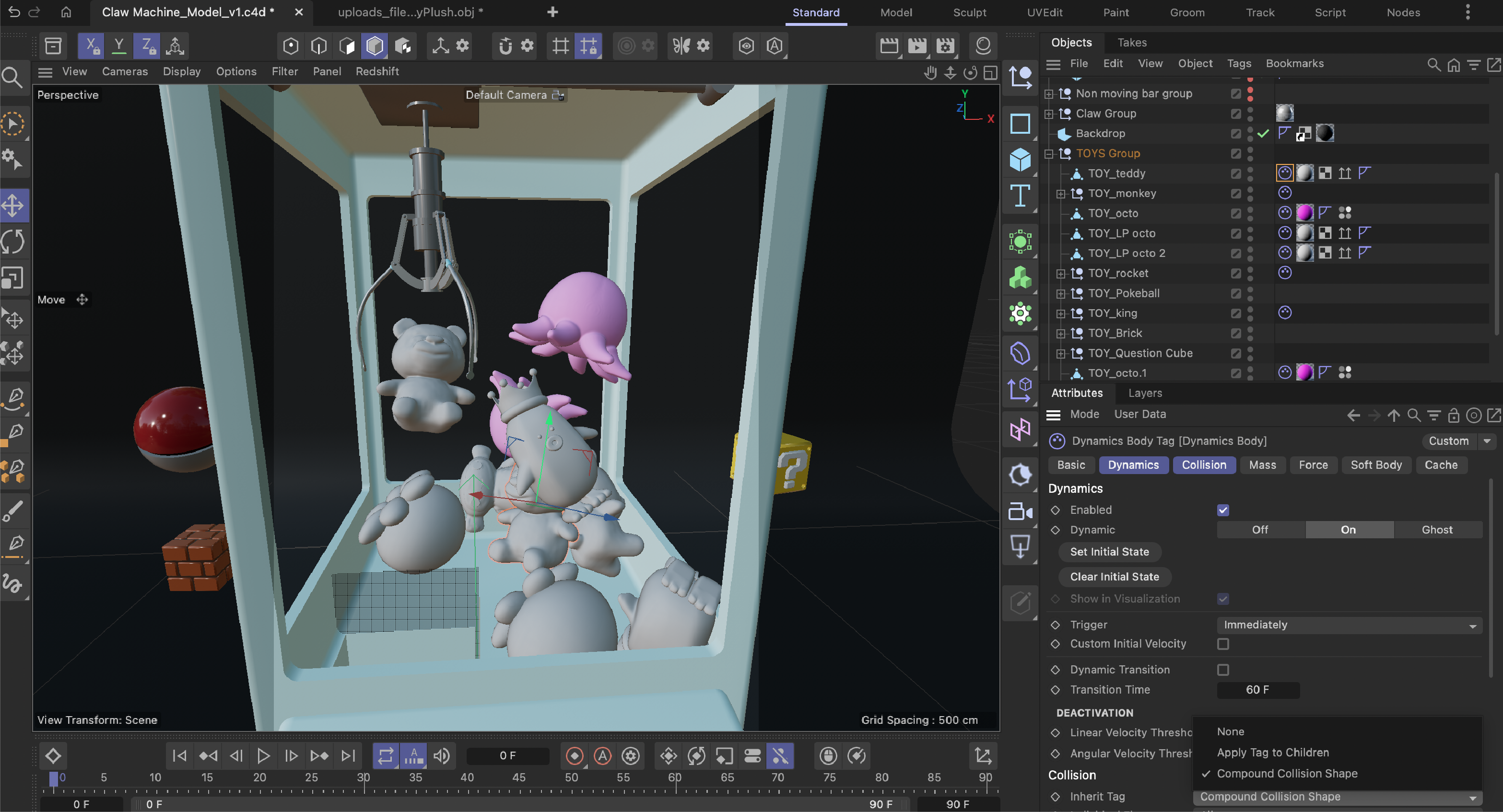Click Objects manager search icon
The image size is (1503, 812).
(1433, 64)
